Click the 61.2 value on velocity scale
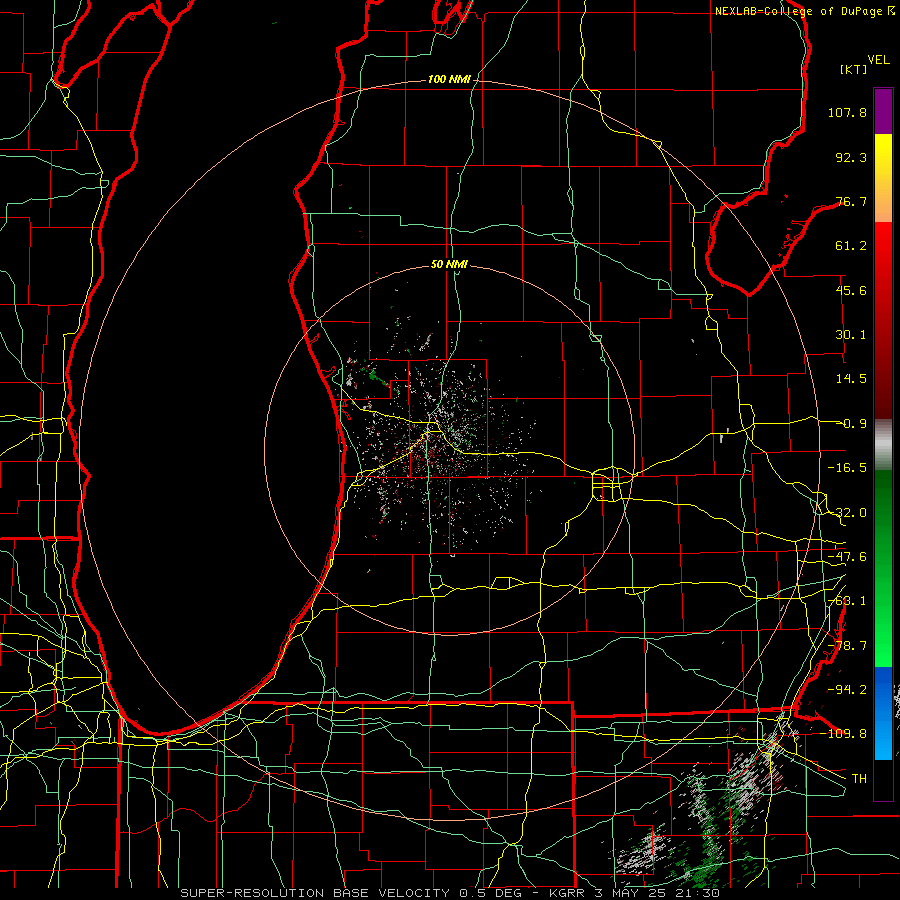Viewport: 900px width, 900px height. (x=851, y=246)
